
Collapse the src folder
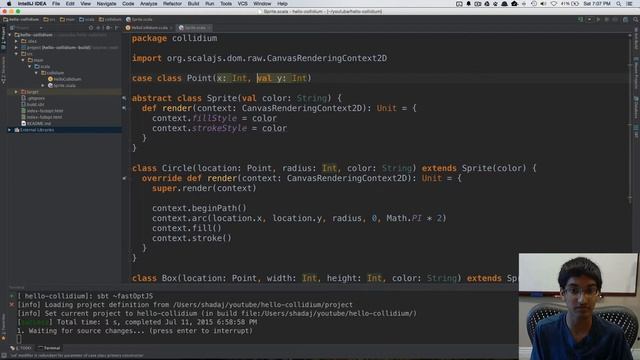coord(16,54)
